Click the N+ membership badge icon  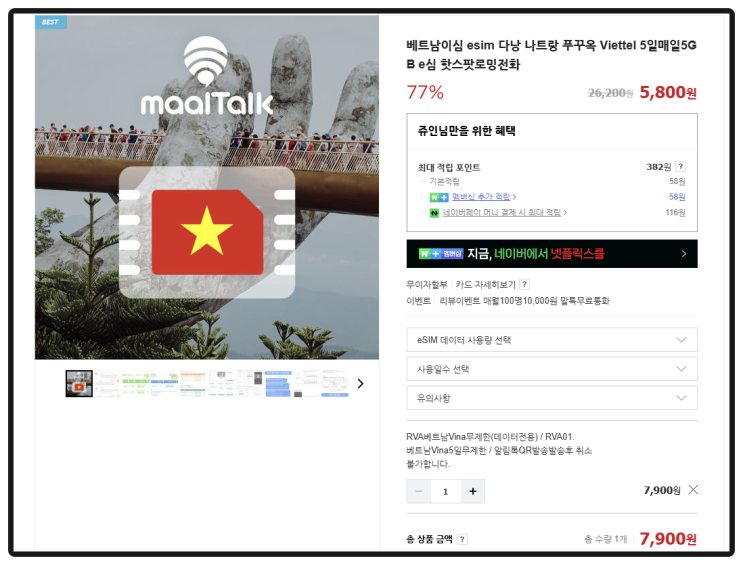coord(439,197)
